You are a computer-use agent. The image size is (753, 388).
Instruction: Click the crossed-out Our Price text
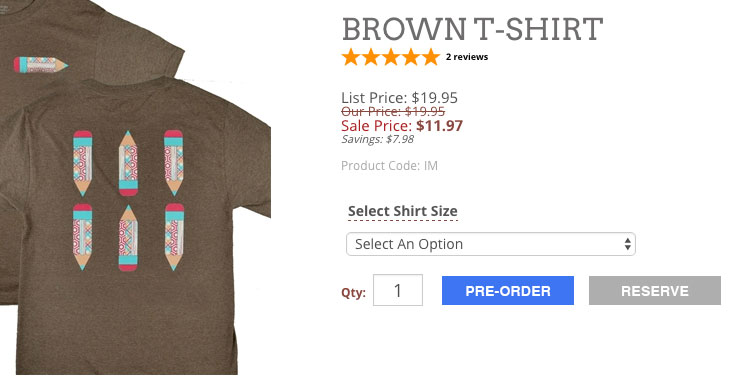pyautogui.click(x=393, y=111)
